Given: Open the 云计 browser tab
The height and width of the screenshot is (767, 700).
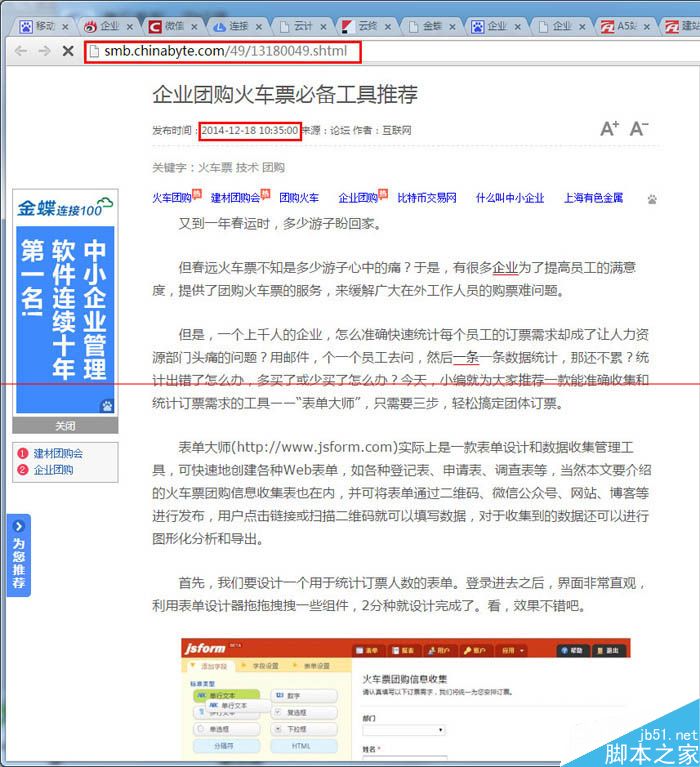Looking at the screenshot, I should [301, 26].
